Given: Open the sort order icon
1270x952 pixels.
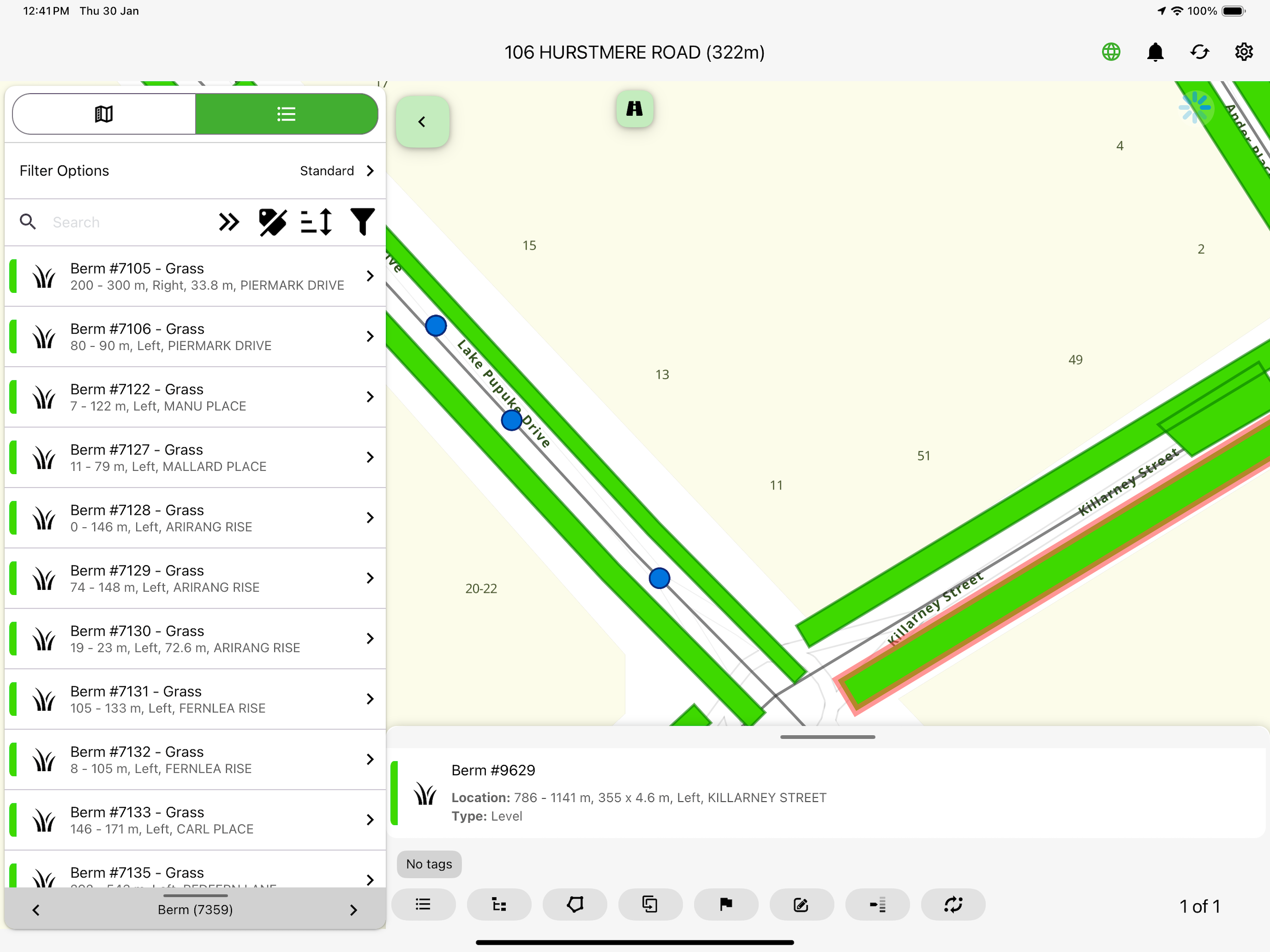Looking at the screenshot, I should 317,222.
